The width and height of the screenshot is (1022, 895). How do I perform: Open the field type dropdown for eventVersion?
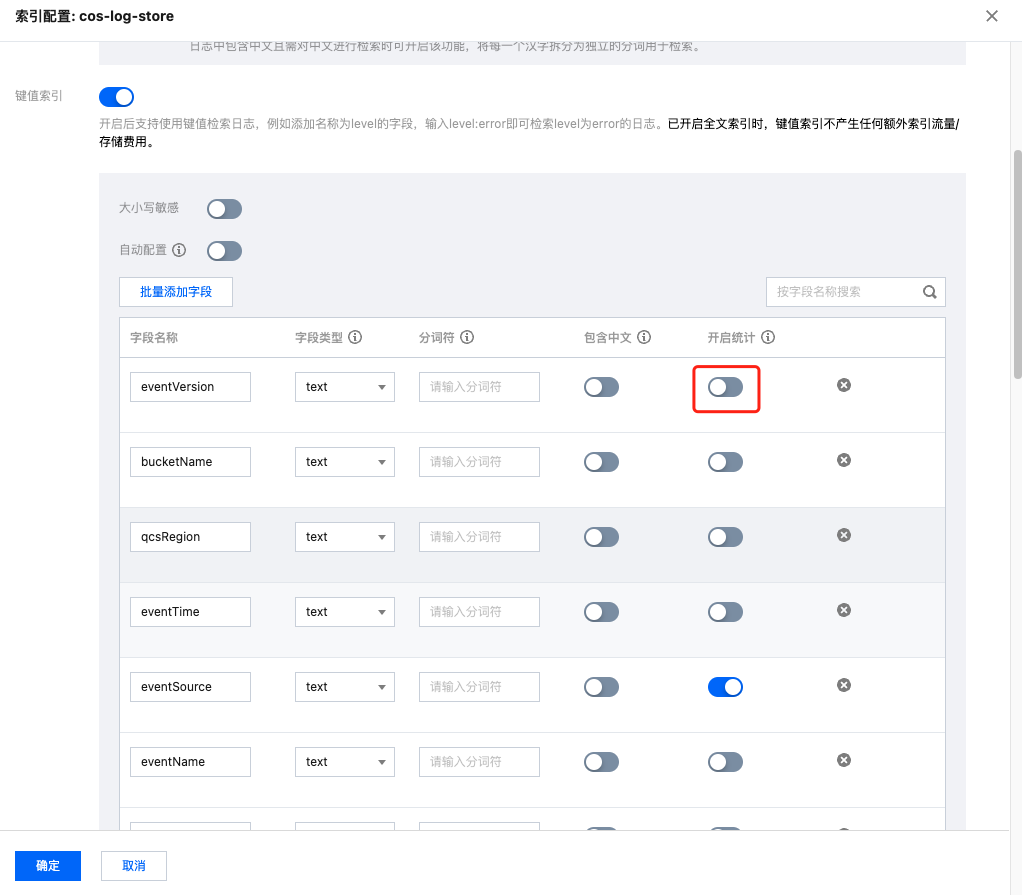click(x=344, y=387)
